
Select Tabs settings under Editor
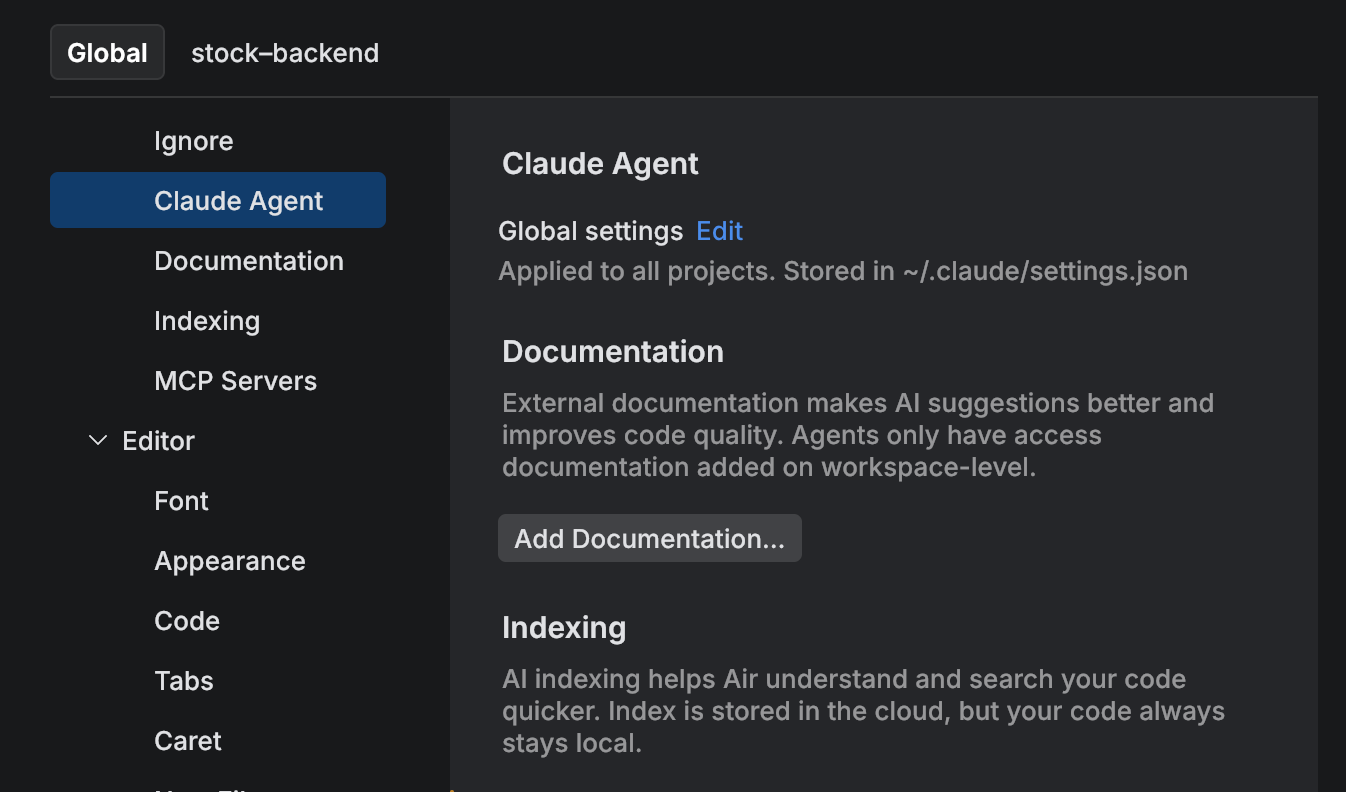pyautogui.click(x=183, y=681)
